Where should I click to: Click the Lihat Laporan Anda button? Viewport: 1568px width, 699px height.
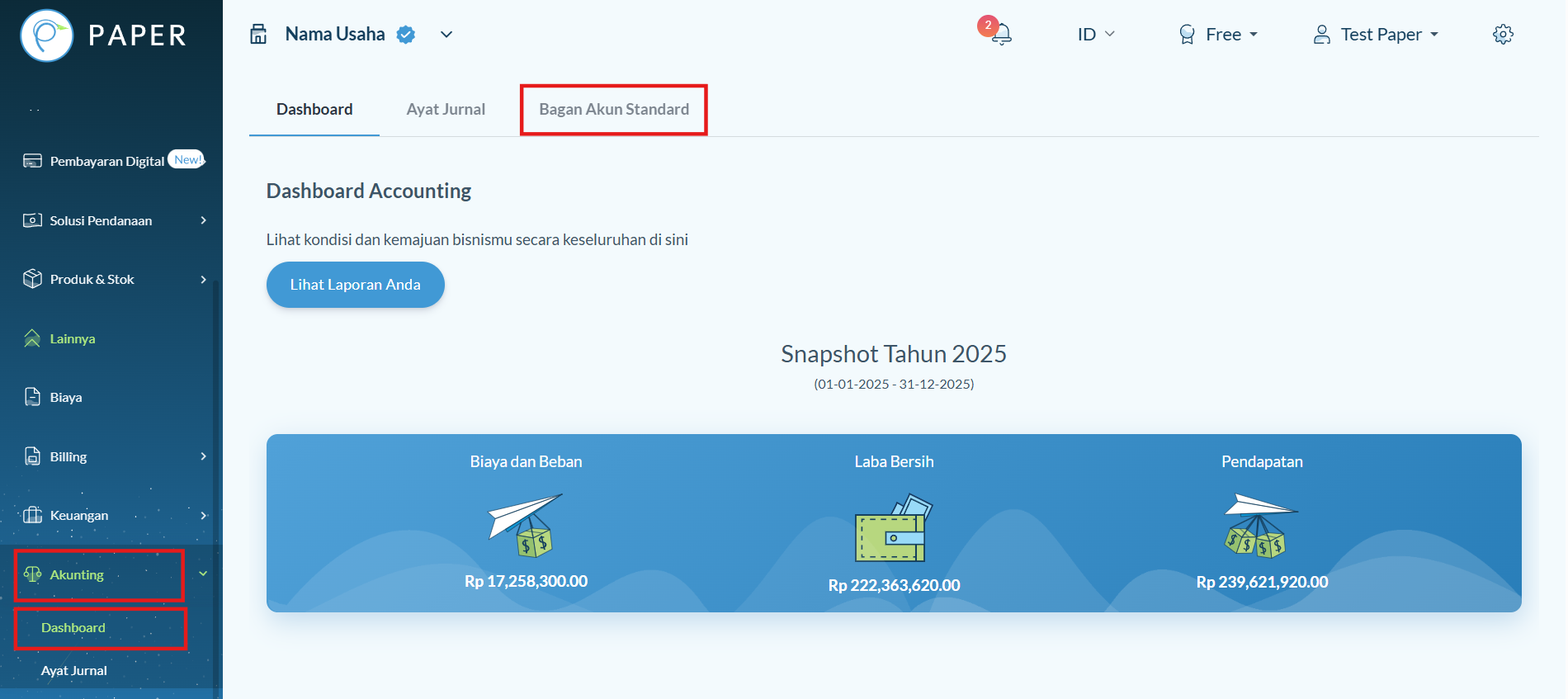[356, 285]
